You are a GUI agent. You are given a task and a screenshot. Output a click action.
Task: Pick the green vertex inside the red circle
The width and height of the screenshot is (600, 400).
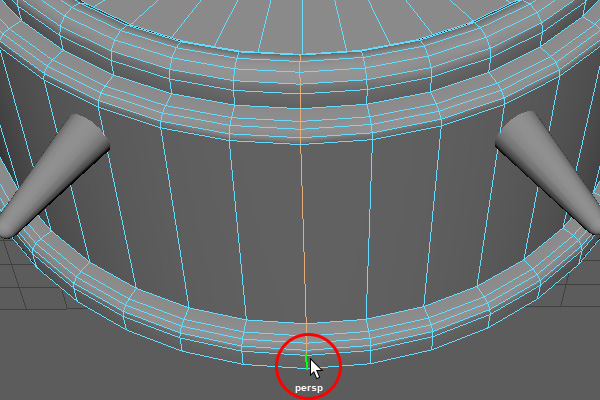[306, 362]
